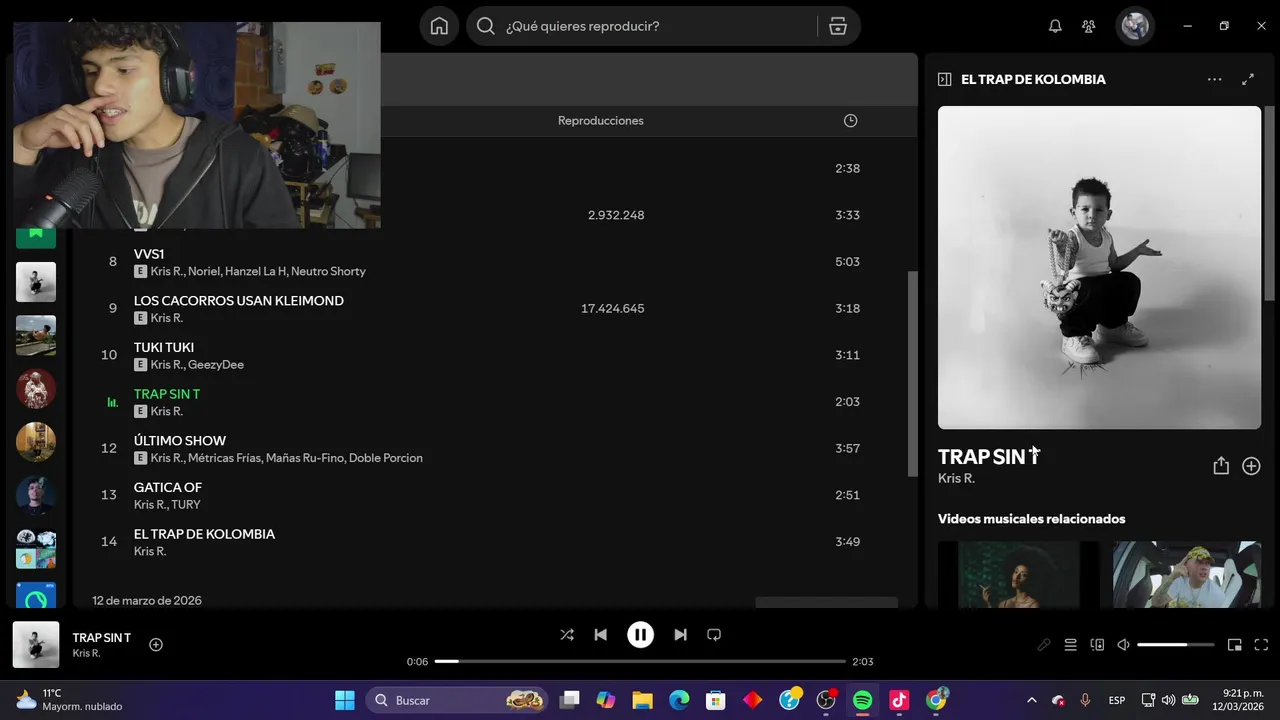Open Microsoft Store from the taskbar
Viewport: 1280px width, 720px height.
(715, 700)
